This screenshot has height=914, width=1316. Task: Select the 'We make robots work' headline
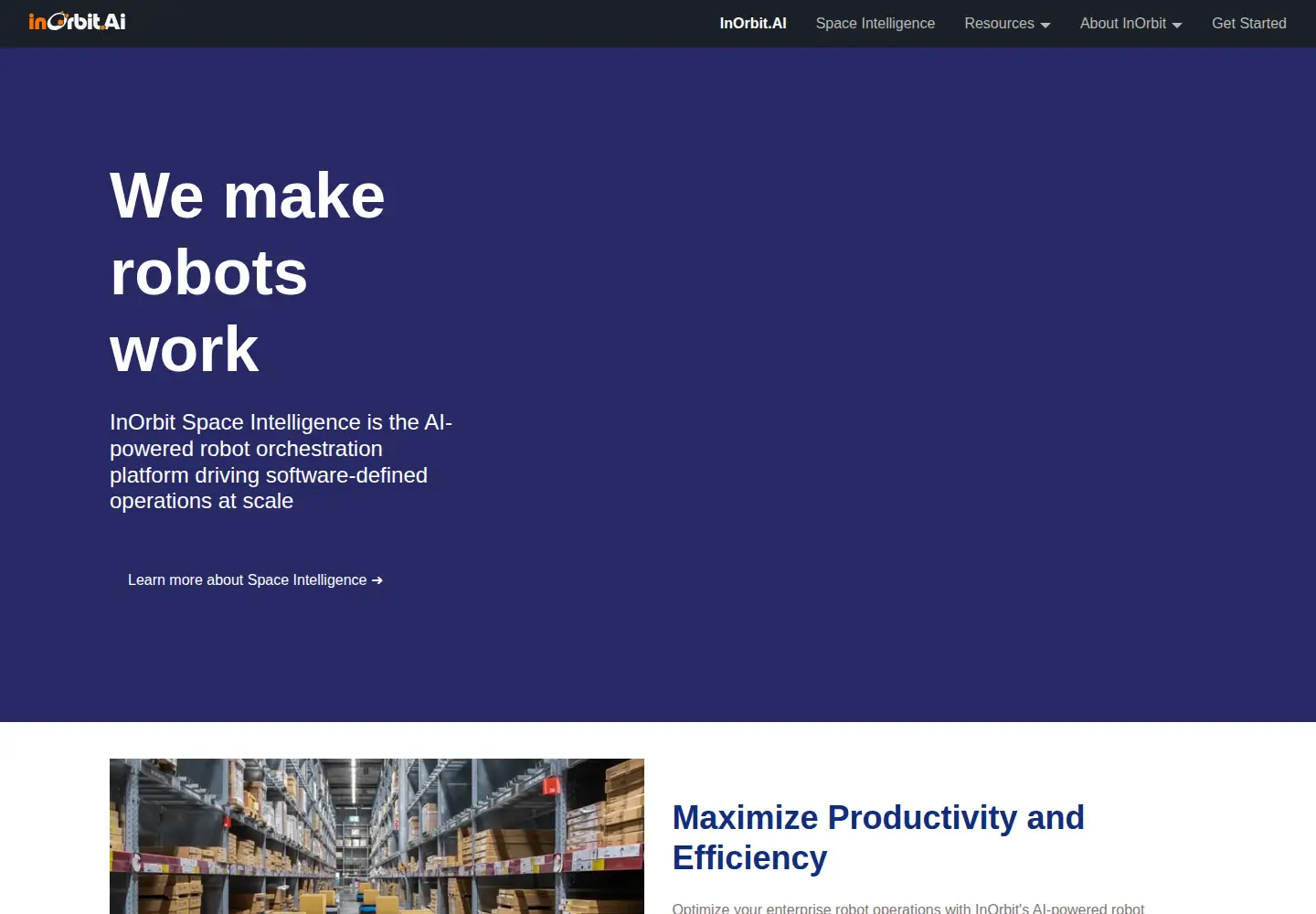click(x=248, y=272)
